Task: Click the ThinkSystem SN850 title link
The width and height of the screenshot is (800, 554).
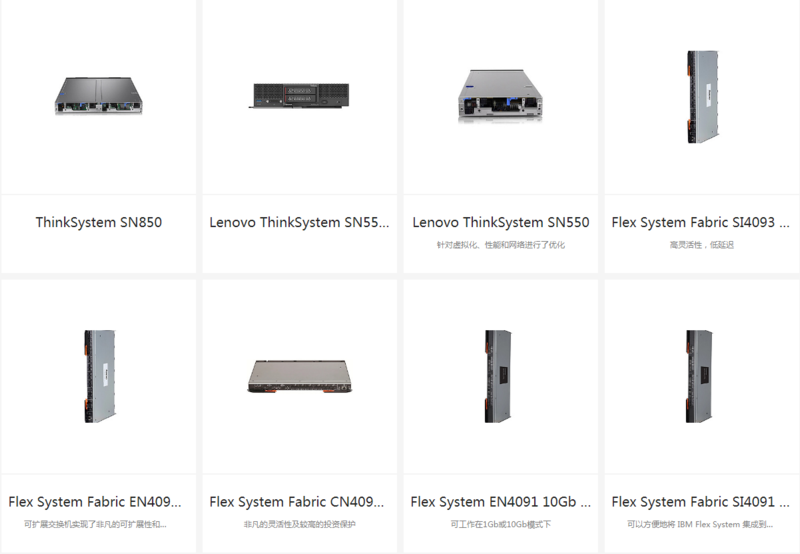Action: [x=98, y=222]
